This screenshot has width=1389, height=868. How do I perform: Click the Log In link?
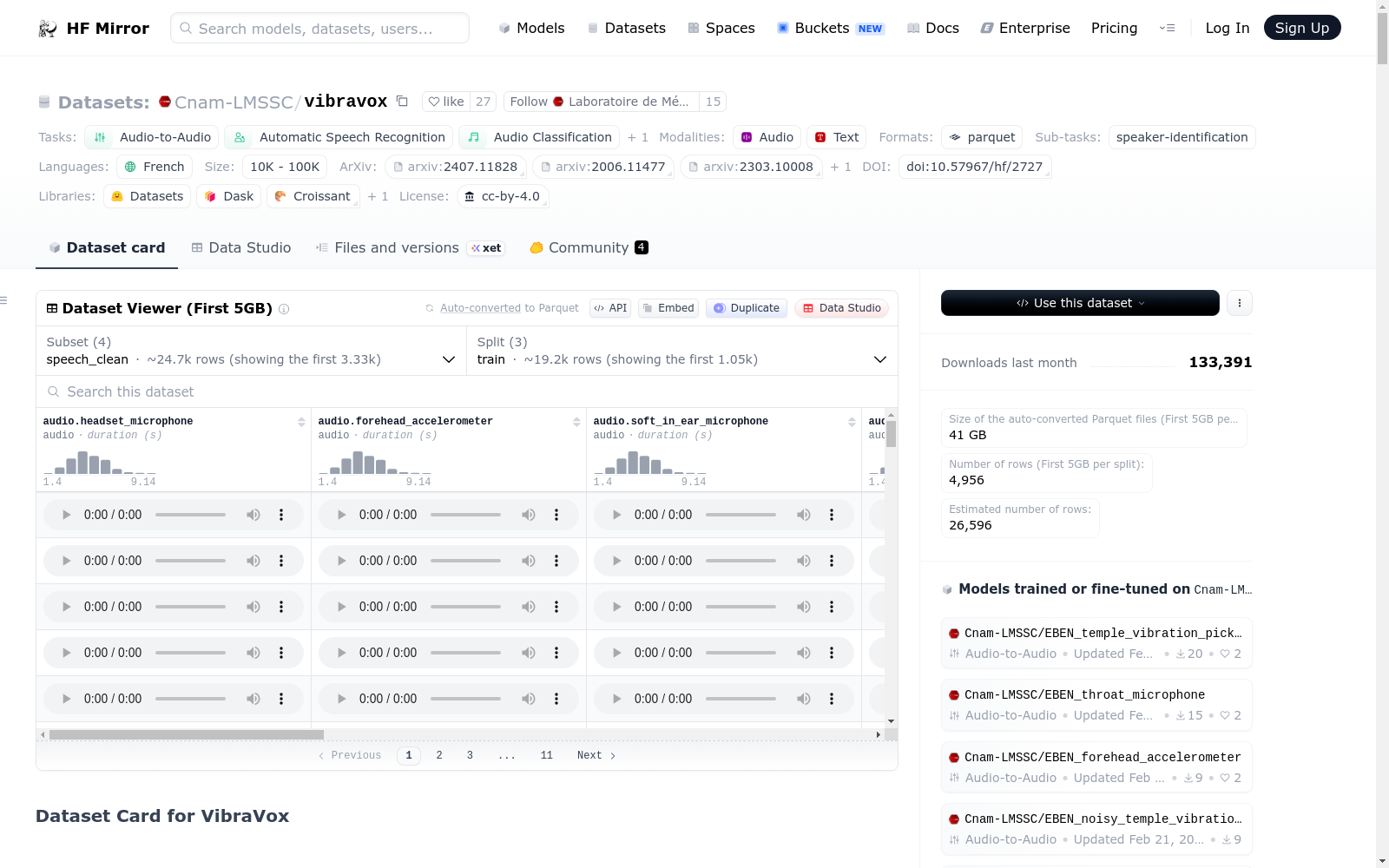click(1228, 28)
